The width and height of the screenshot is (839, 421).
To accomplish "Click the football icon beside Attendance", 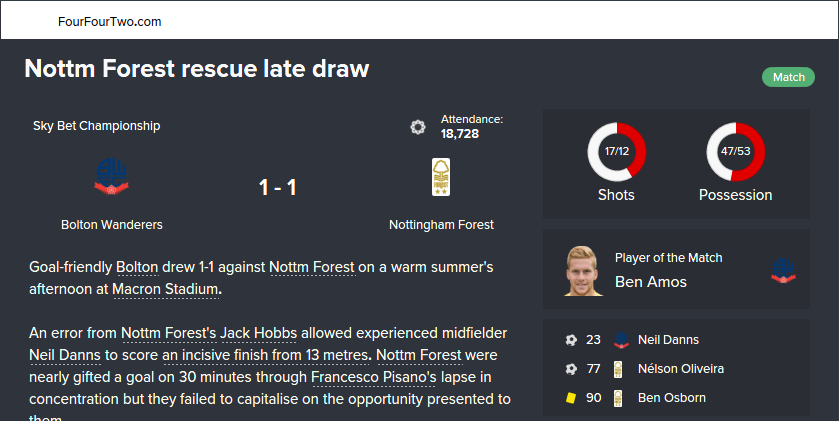I will click(418, 127).
